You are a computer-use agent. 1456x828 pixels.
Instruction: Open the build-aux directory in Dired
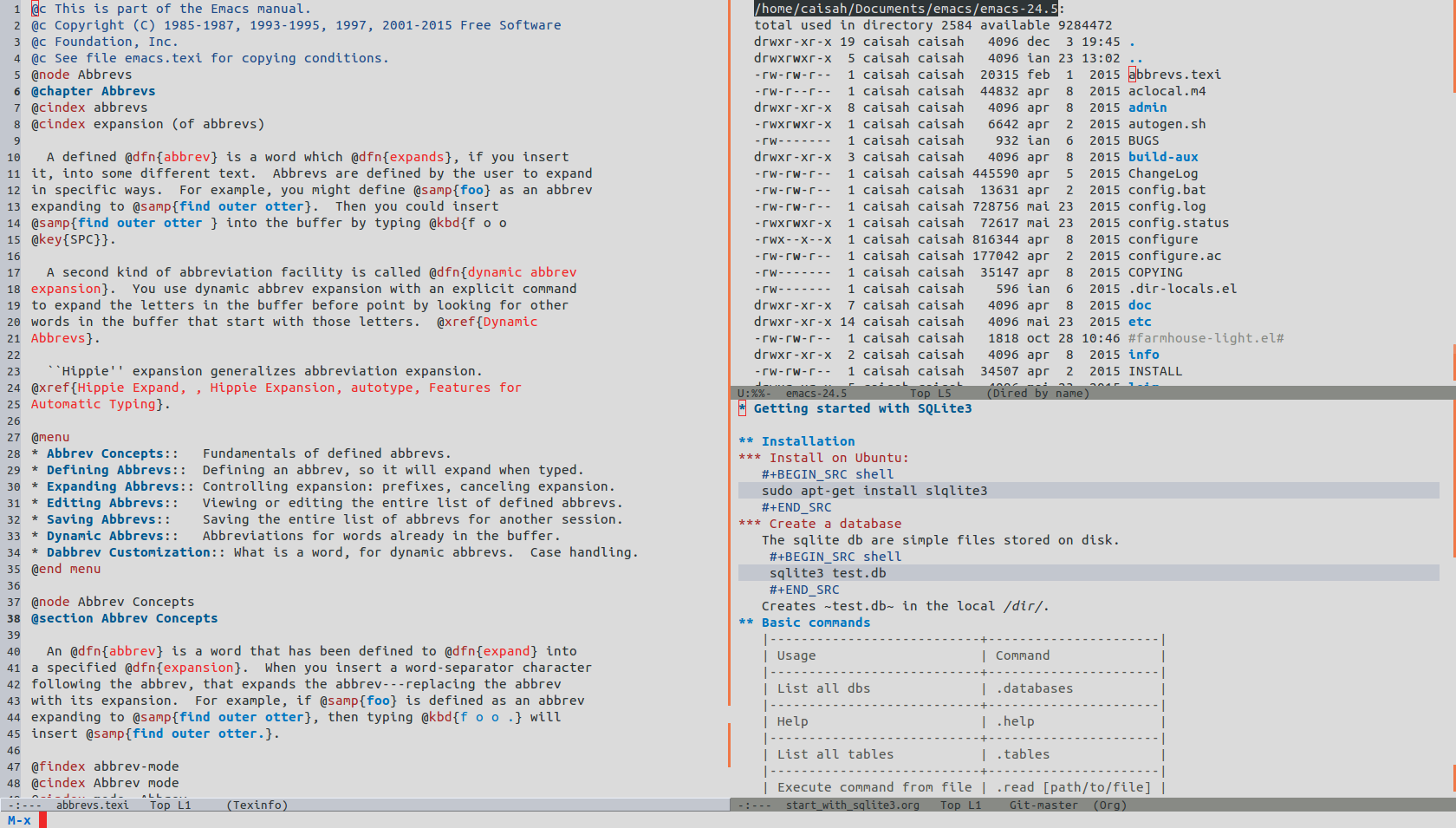coord(1163,157)
